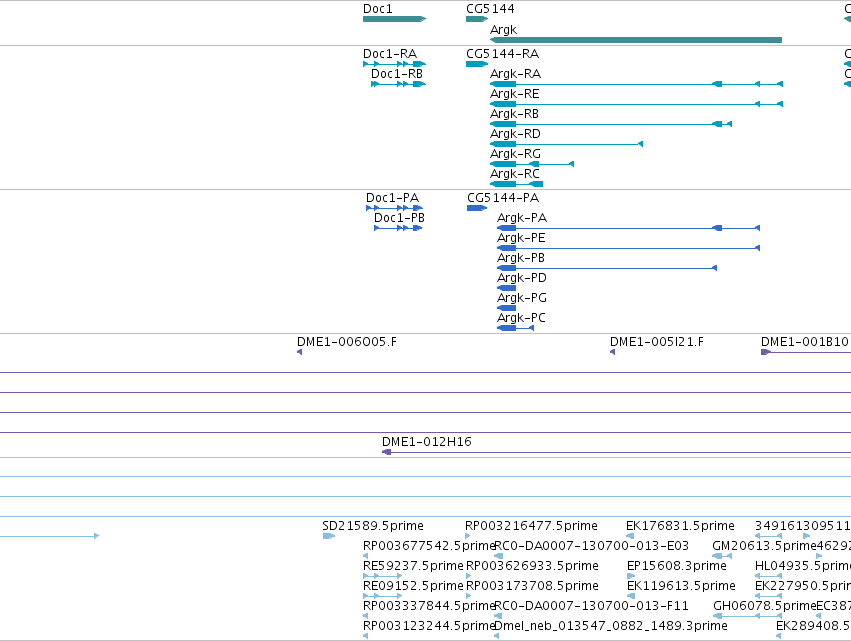Click EST EK176831.5prime
The height and width of the screenshot is (641, 851).
[x=630, y=536]
